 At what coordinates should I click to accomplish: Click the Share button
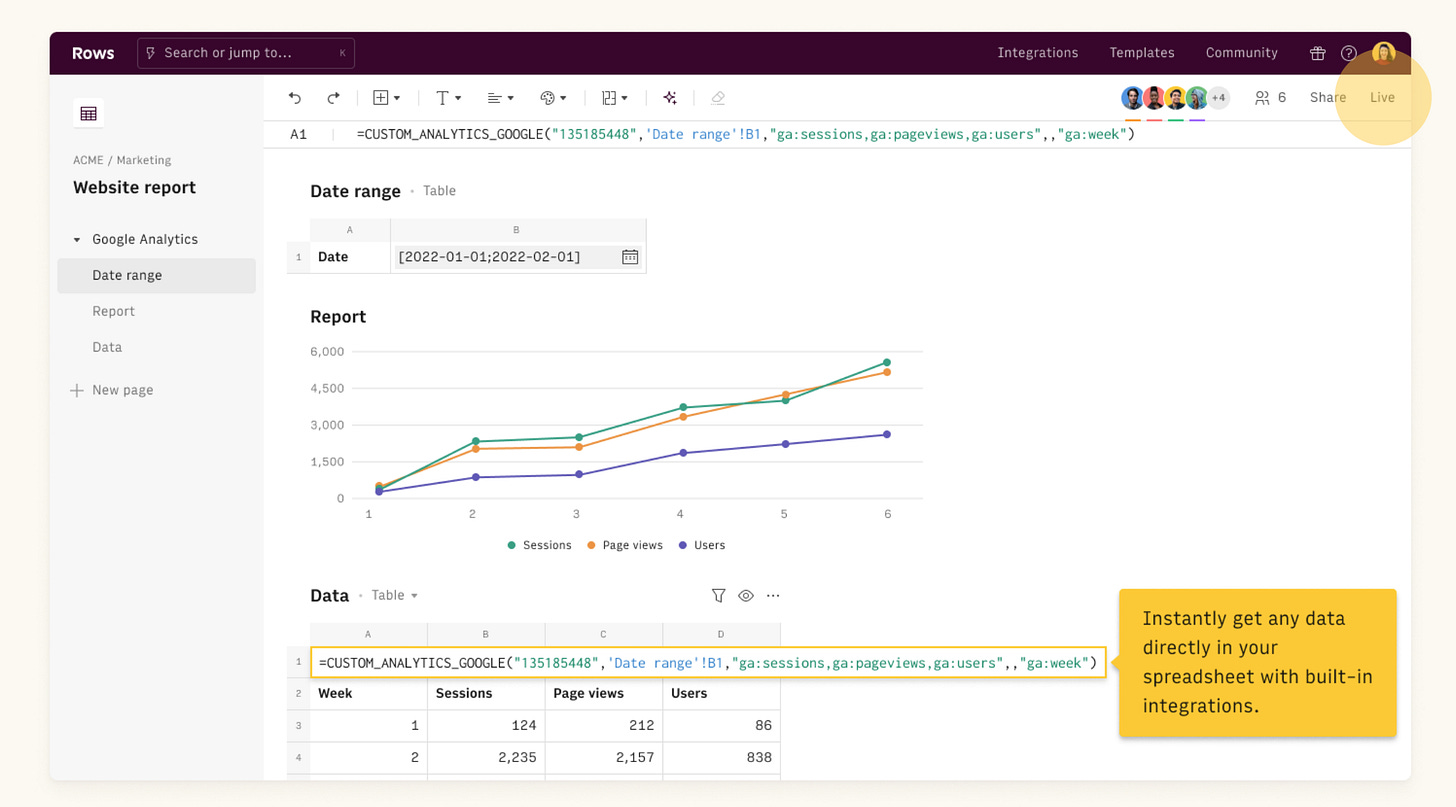[x=1328, y=98]
